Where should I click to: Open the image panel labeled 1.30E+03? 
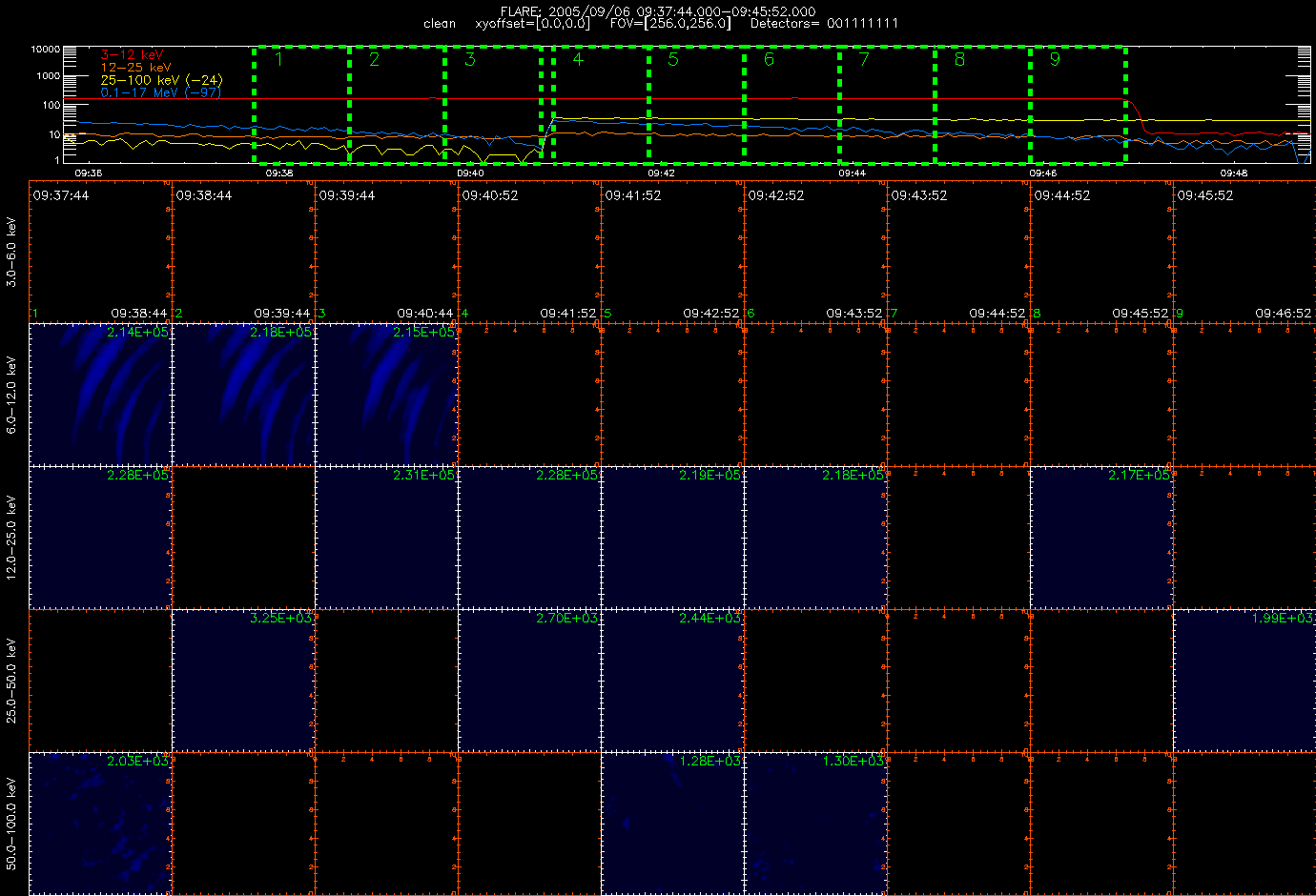[x=815, y=824]
